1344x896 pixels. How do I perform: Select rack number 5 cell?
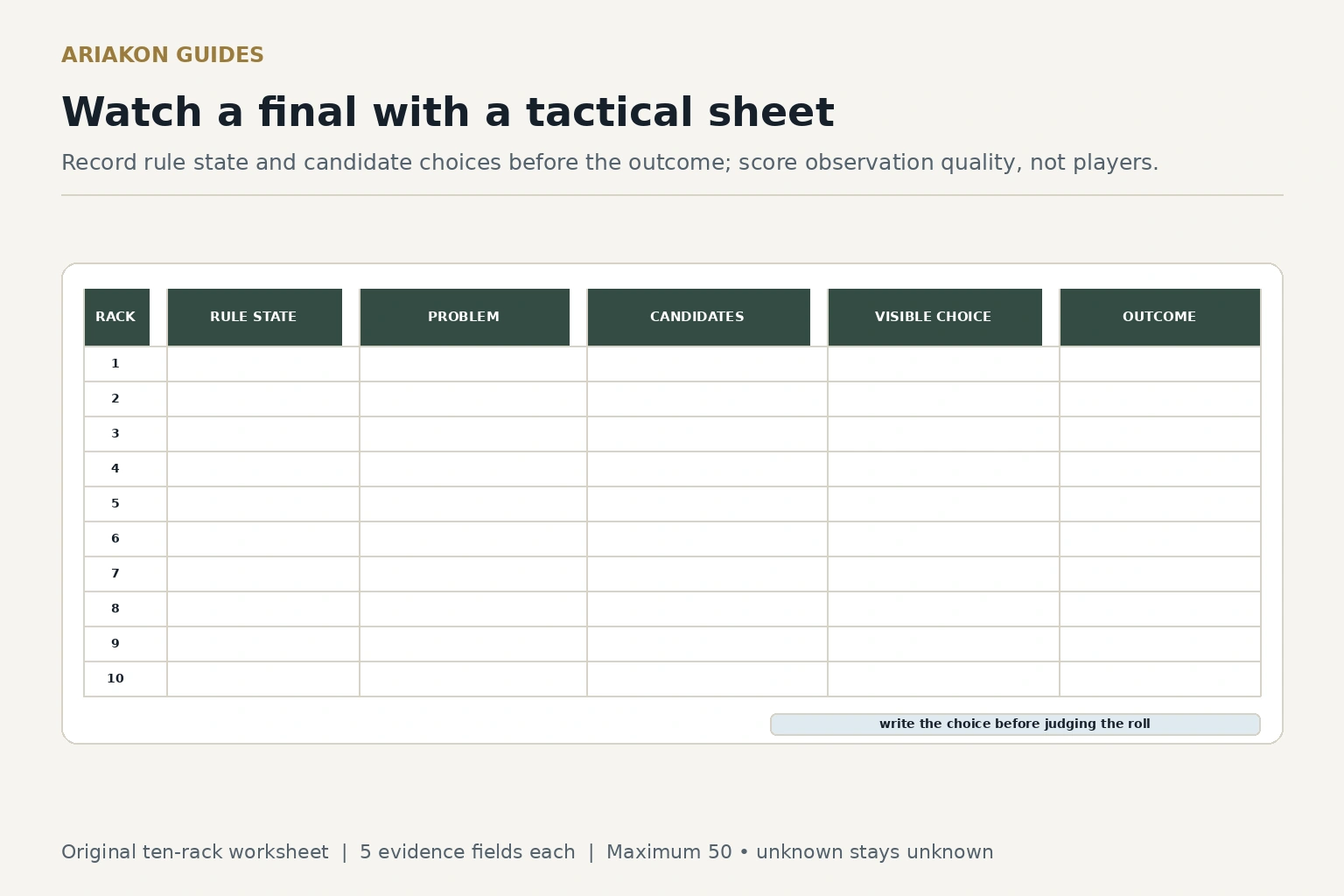click(x=125, y=504)
